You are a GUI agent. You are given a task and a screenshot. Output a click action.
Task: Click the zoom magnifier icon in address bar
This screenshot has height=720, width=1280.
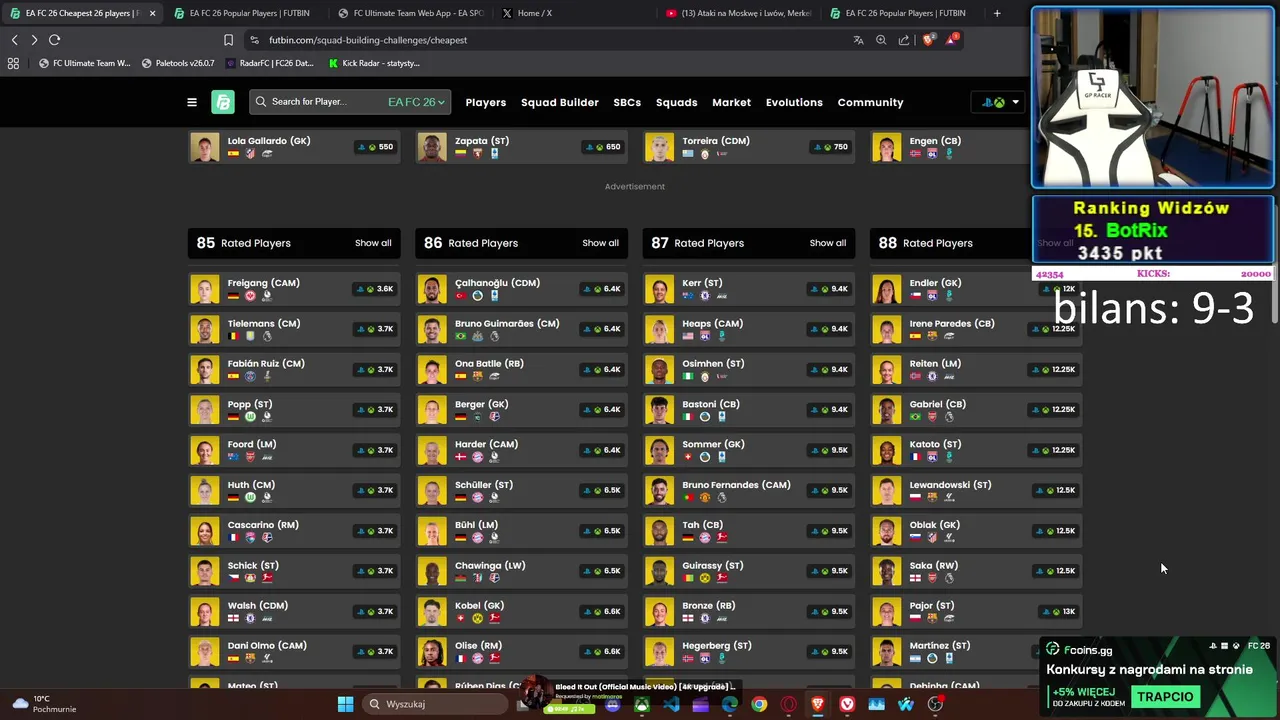(x=881, y=40)
